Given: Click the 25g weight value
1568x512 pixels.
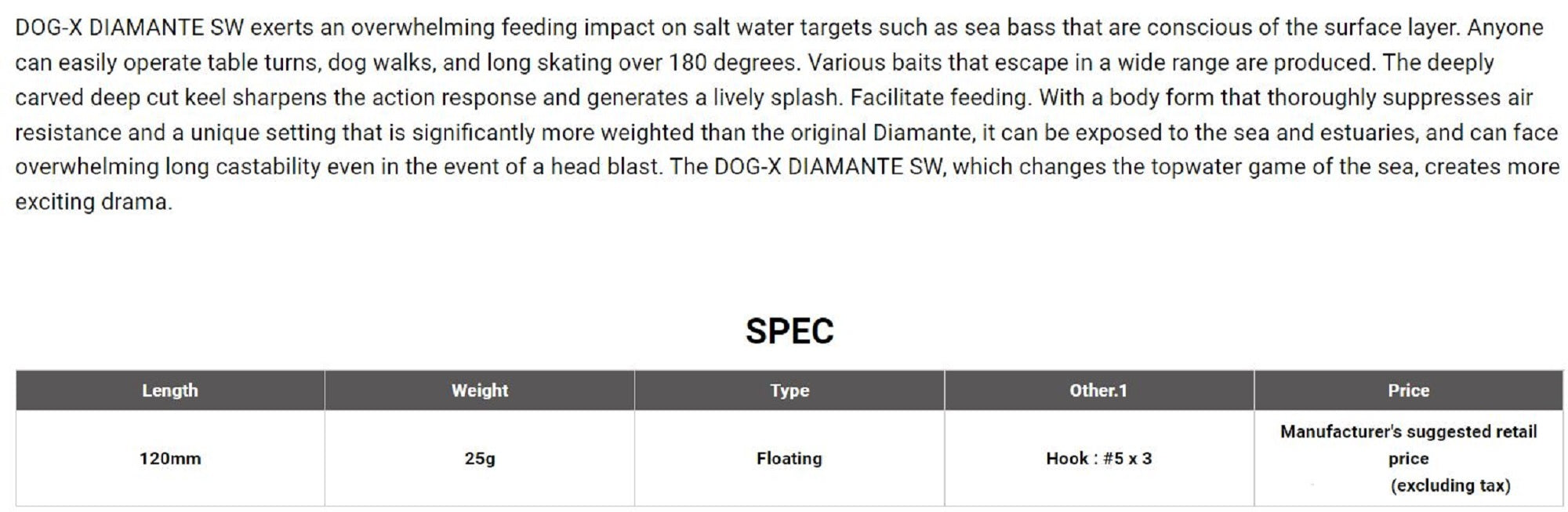Looking at the screenshot, I should [479, 459].
